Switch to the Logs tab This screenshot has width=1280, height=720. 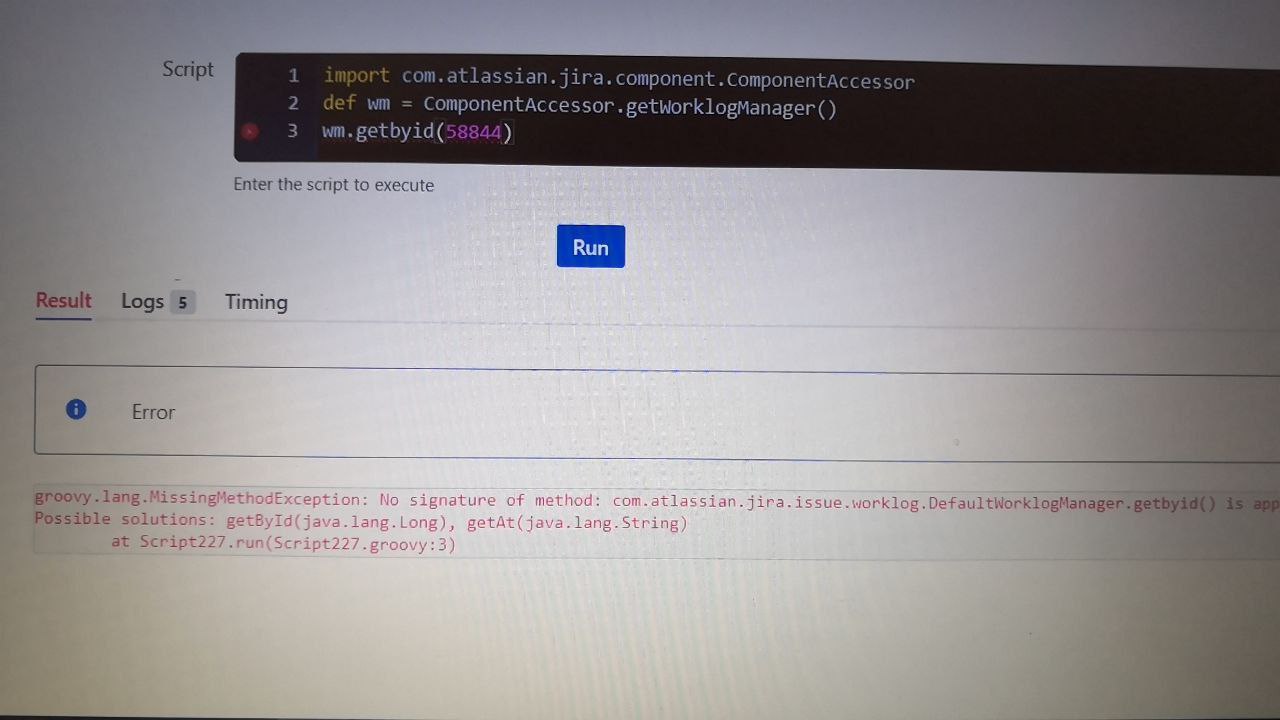pos(157,302)
